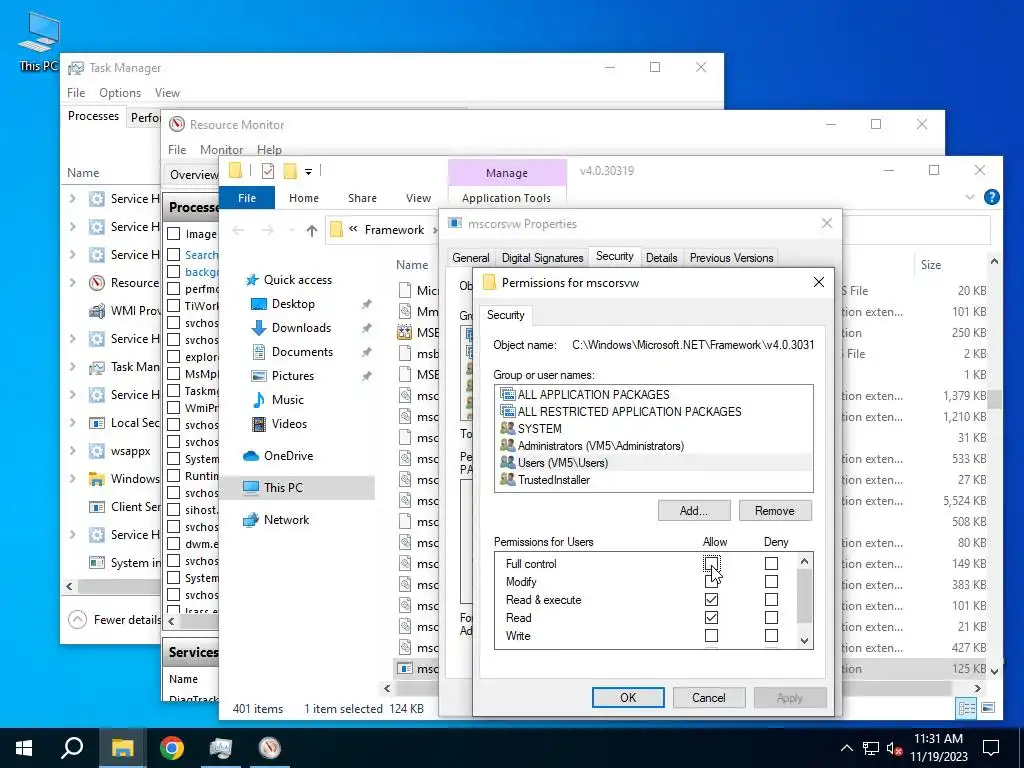
Task: Tick Allow Modify permission checkbox
Action: click(711, 581)
